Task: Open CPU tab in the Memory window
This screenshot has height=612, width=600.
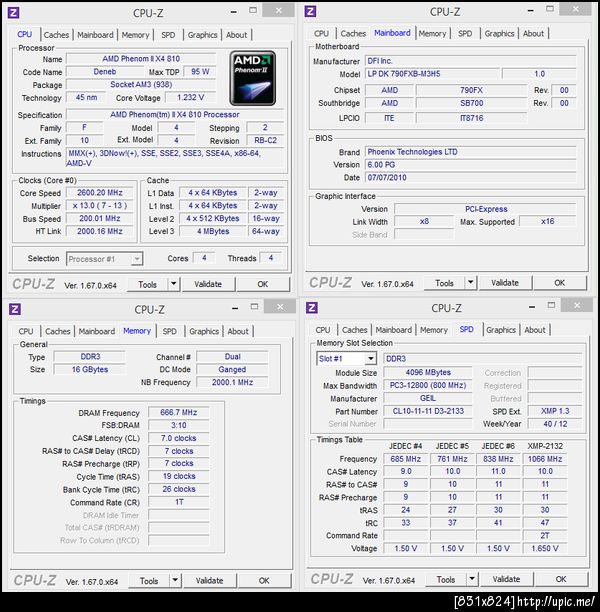Action: click(26, 331)
